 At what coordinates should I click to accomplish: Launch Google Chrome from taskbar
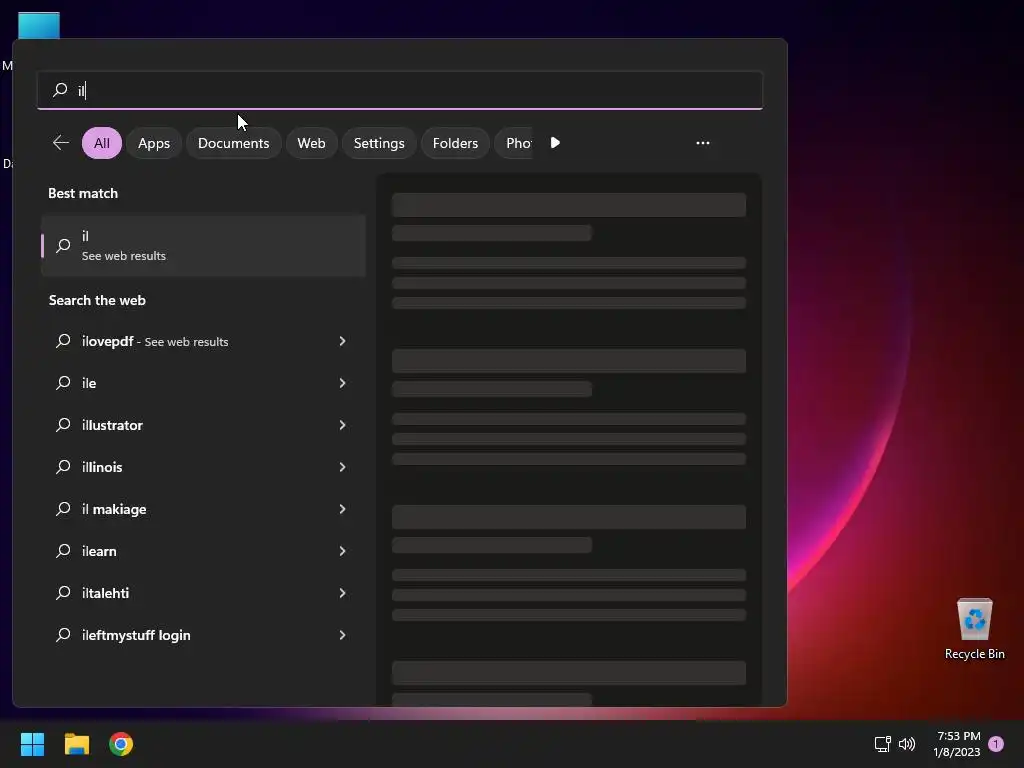[121, 744]
